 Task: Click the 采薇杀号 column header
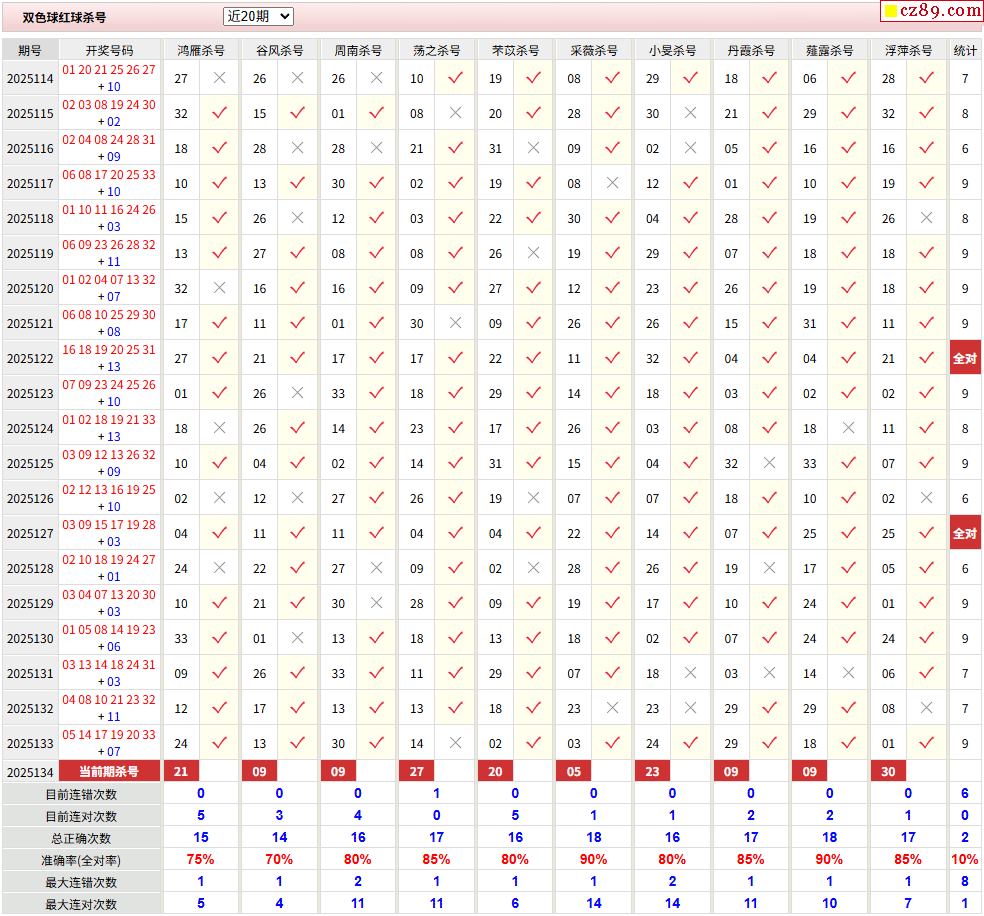[x=594, y=50]
